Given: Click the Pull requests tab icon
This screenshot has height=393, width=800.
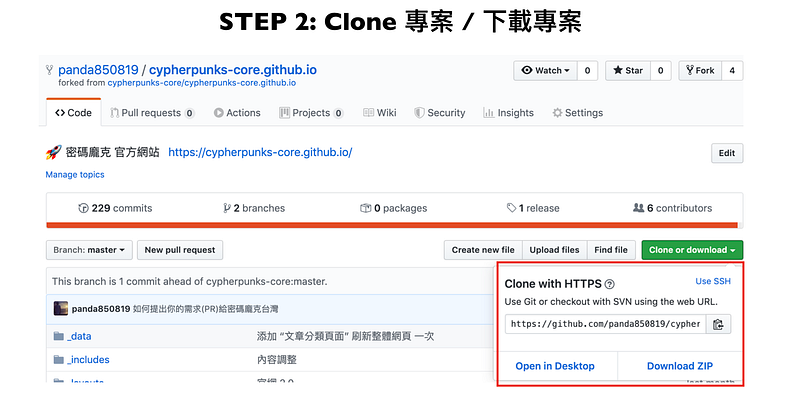Looking at the screenshot, I should click(115, 113).
